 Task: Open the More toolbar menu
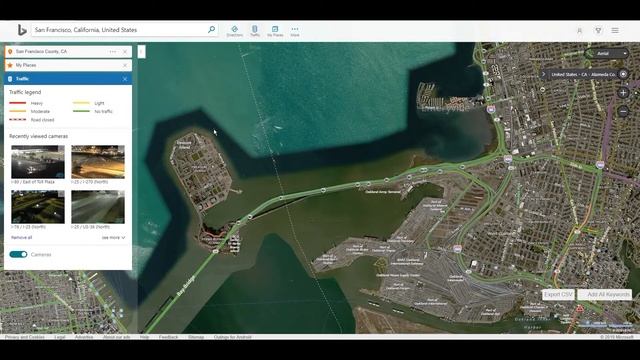coord(295,31)
